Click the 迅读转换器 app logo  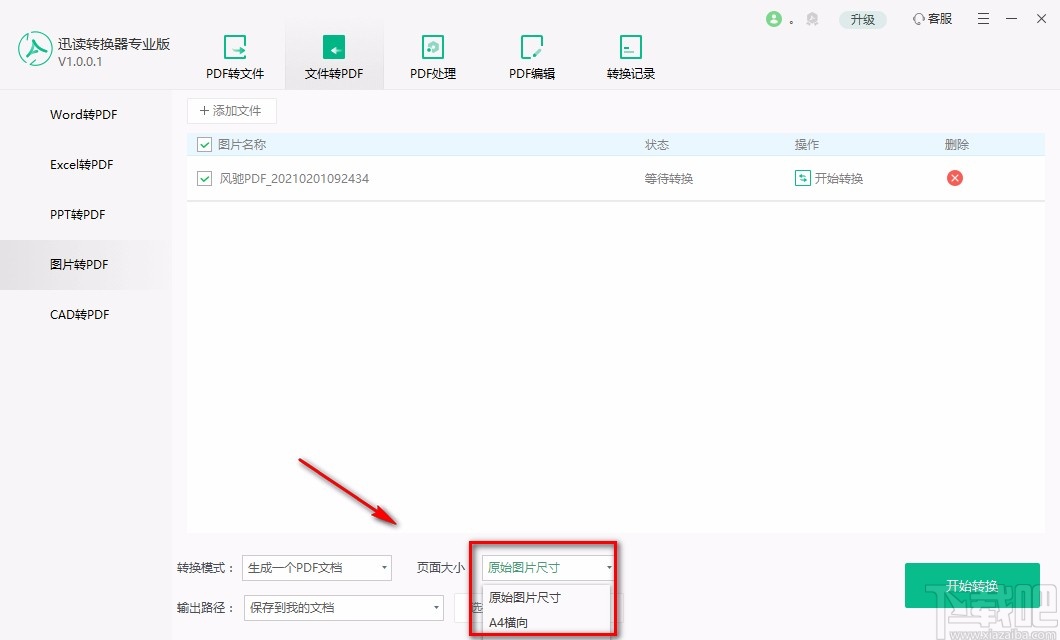(35, 48)
